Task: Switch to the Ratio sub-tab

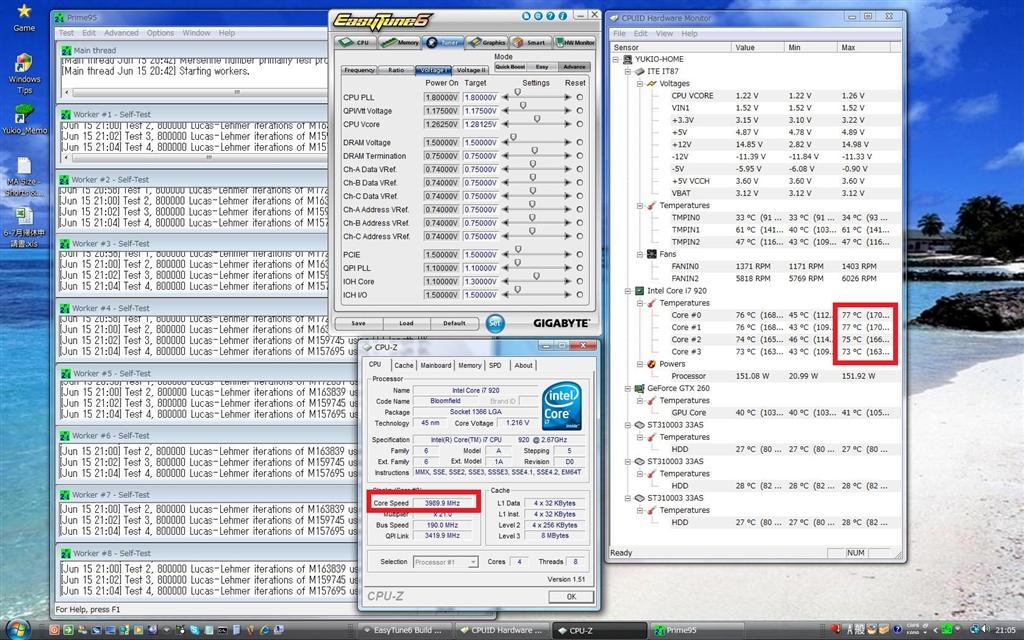Action: (396, 70)
